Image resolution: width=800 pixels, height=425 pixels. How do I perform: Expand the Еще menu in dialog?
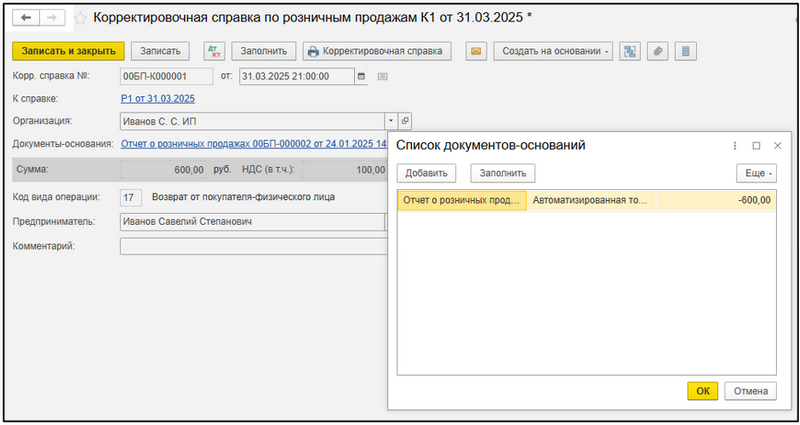[756, 173]
